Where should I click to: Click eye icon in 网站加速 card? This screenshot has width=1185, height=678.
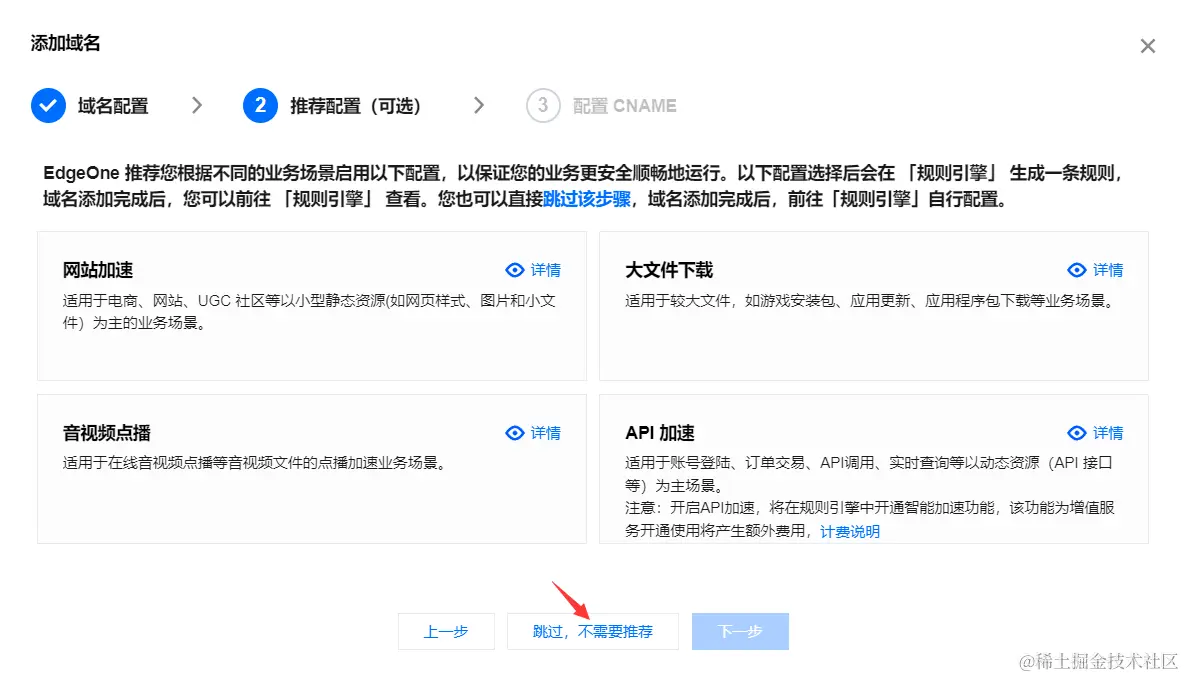coord(515,270)
